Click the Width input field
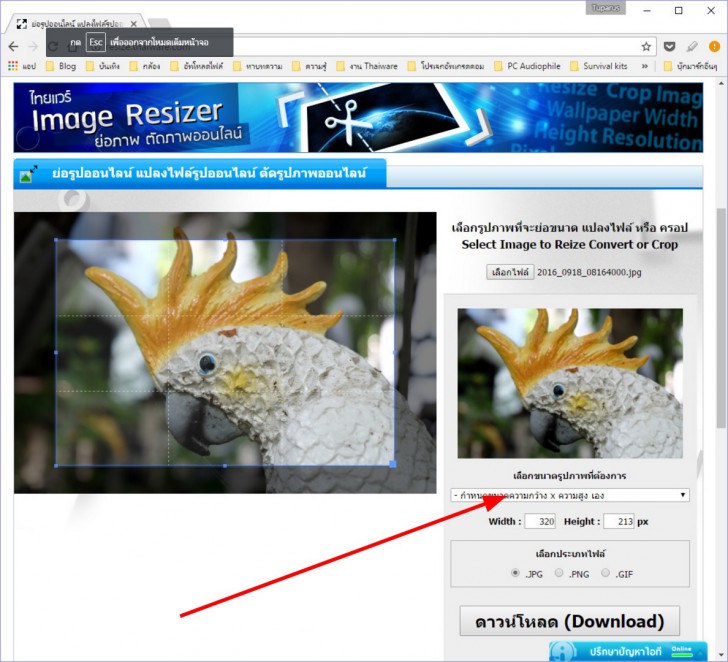This screenshot has width=728, height=662. (x=540, y=521)
